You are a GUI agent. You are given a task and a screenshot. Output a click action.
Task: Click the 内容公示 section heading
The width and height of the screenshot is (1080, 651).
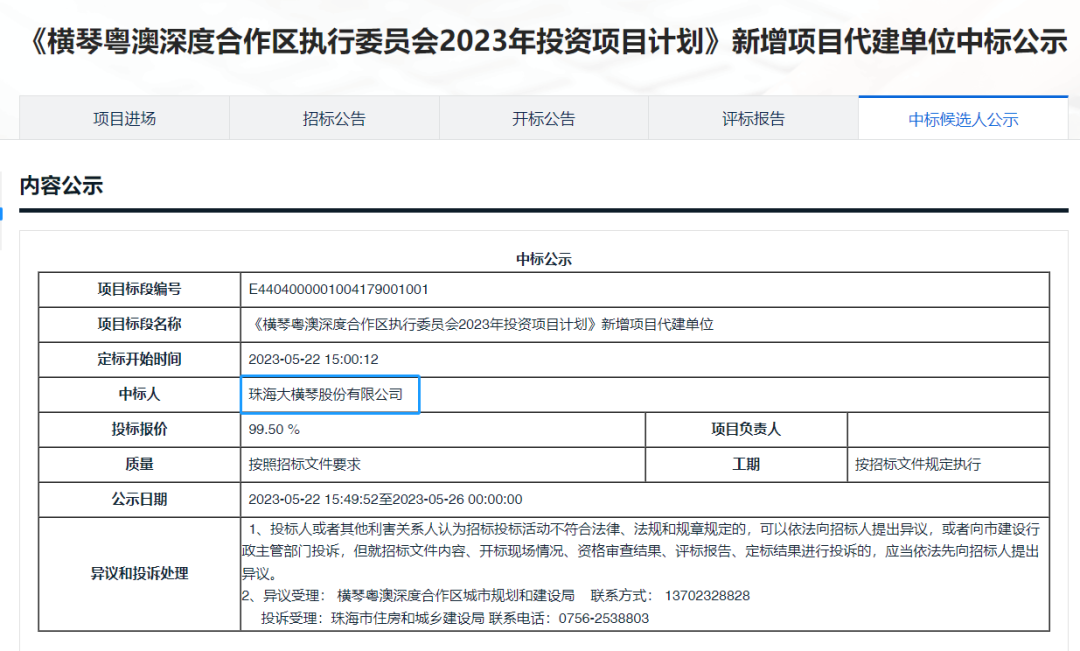(61, 185)
